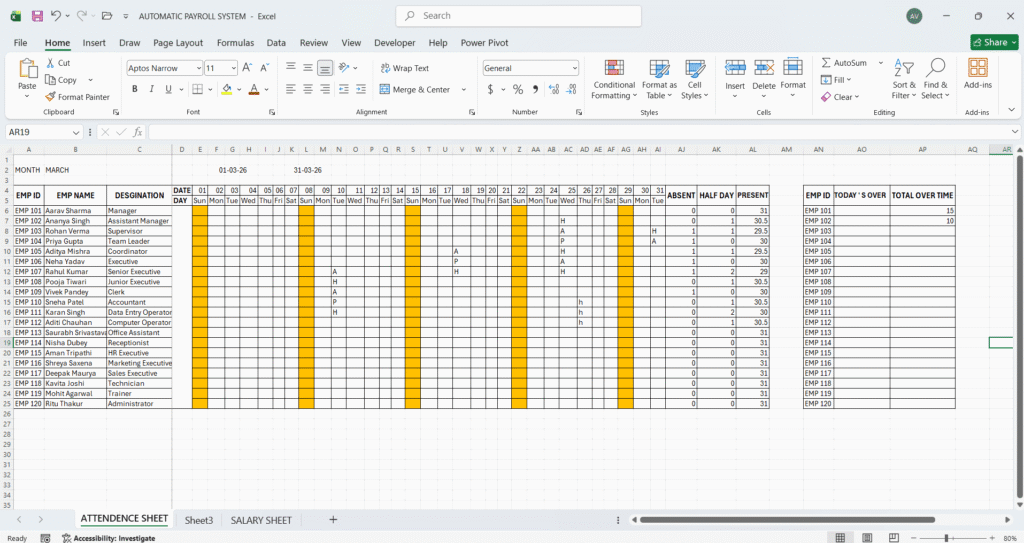Open the Power Pivot tab
Image resolution: width=1024 pixels, height=543 pixels.
pyautogui.click(x=485, y=42)
